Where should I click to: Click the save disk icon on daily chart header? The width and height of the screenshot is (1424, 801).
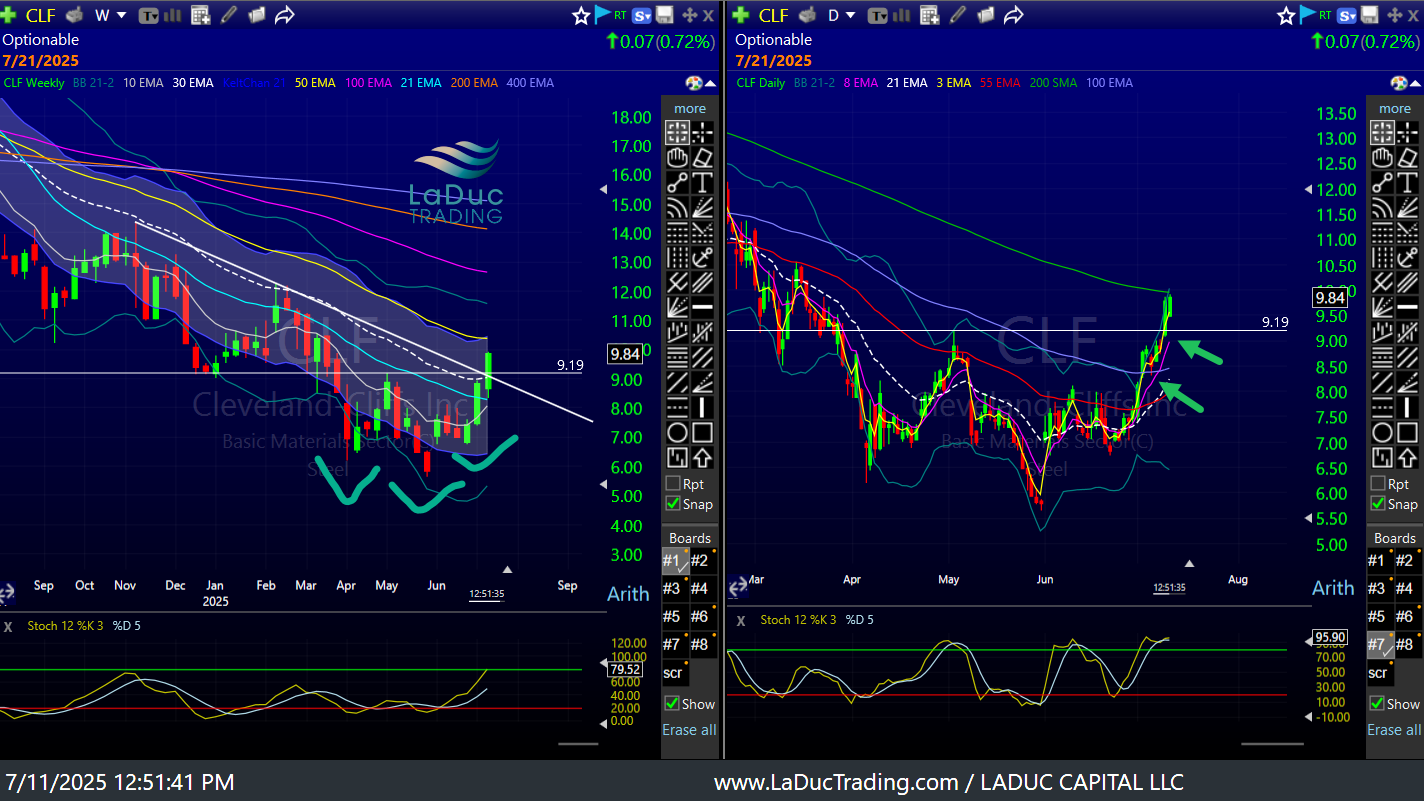[x=1370, y=14]
